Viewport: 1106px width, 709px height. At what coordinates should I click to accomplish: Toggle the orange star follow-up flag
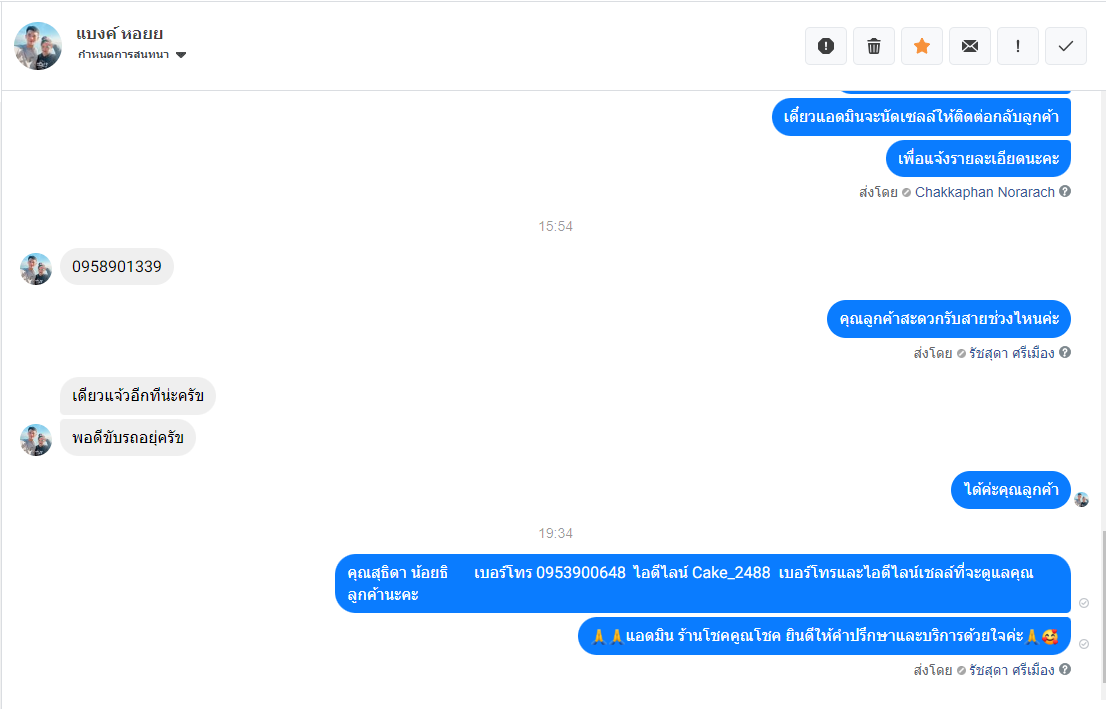pos(922,46)
